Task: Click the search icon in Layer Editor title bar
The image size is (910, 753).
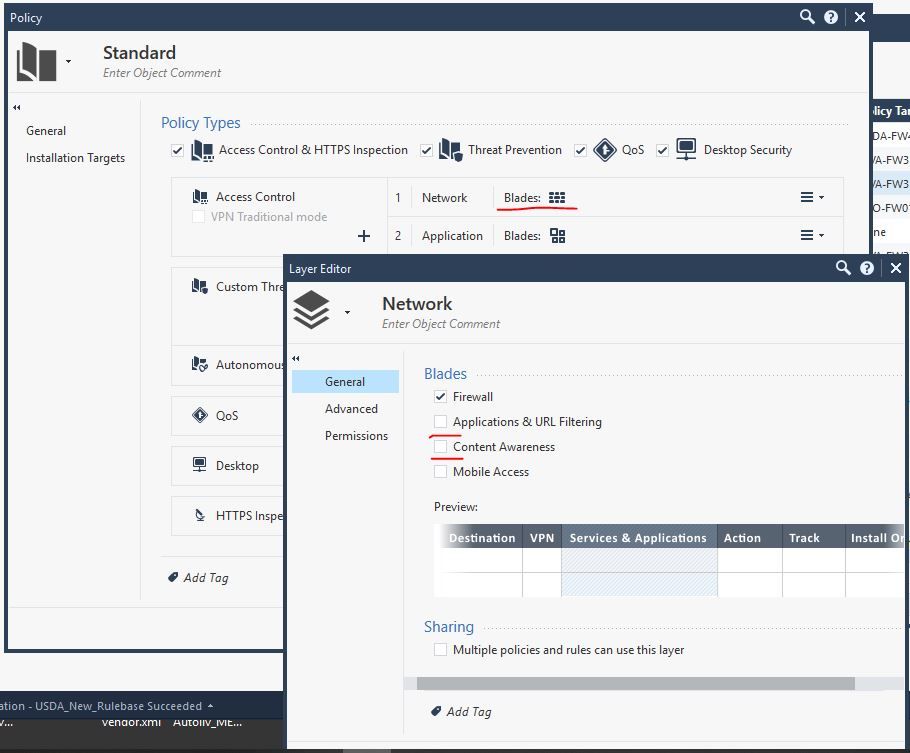Action: (x=843, y=268)
